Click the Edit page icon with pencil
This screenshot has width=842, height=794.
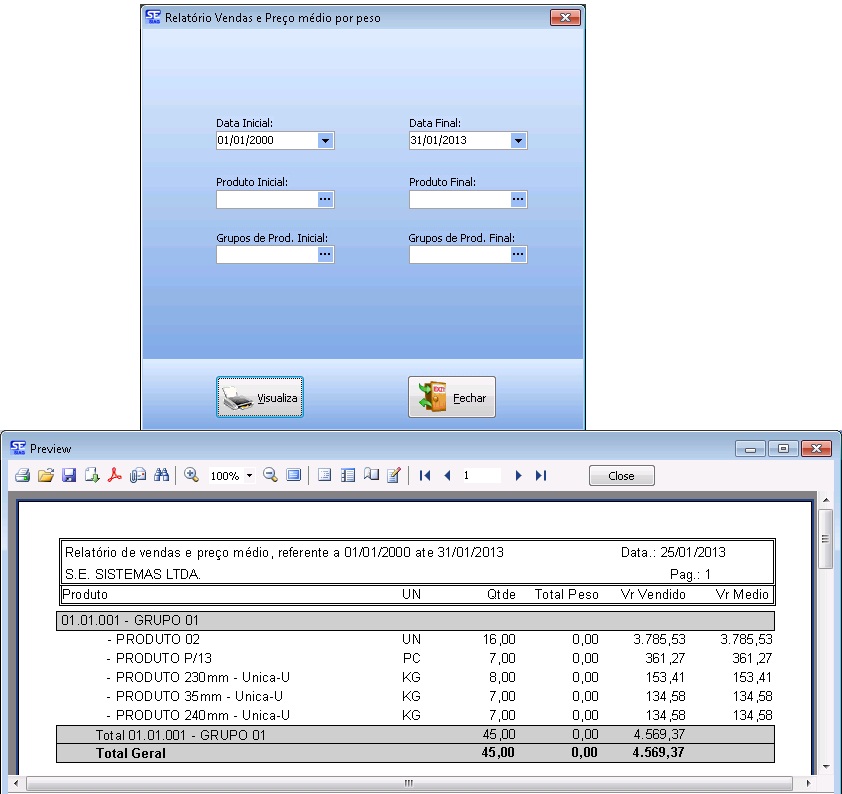393,476
